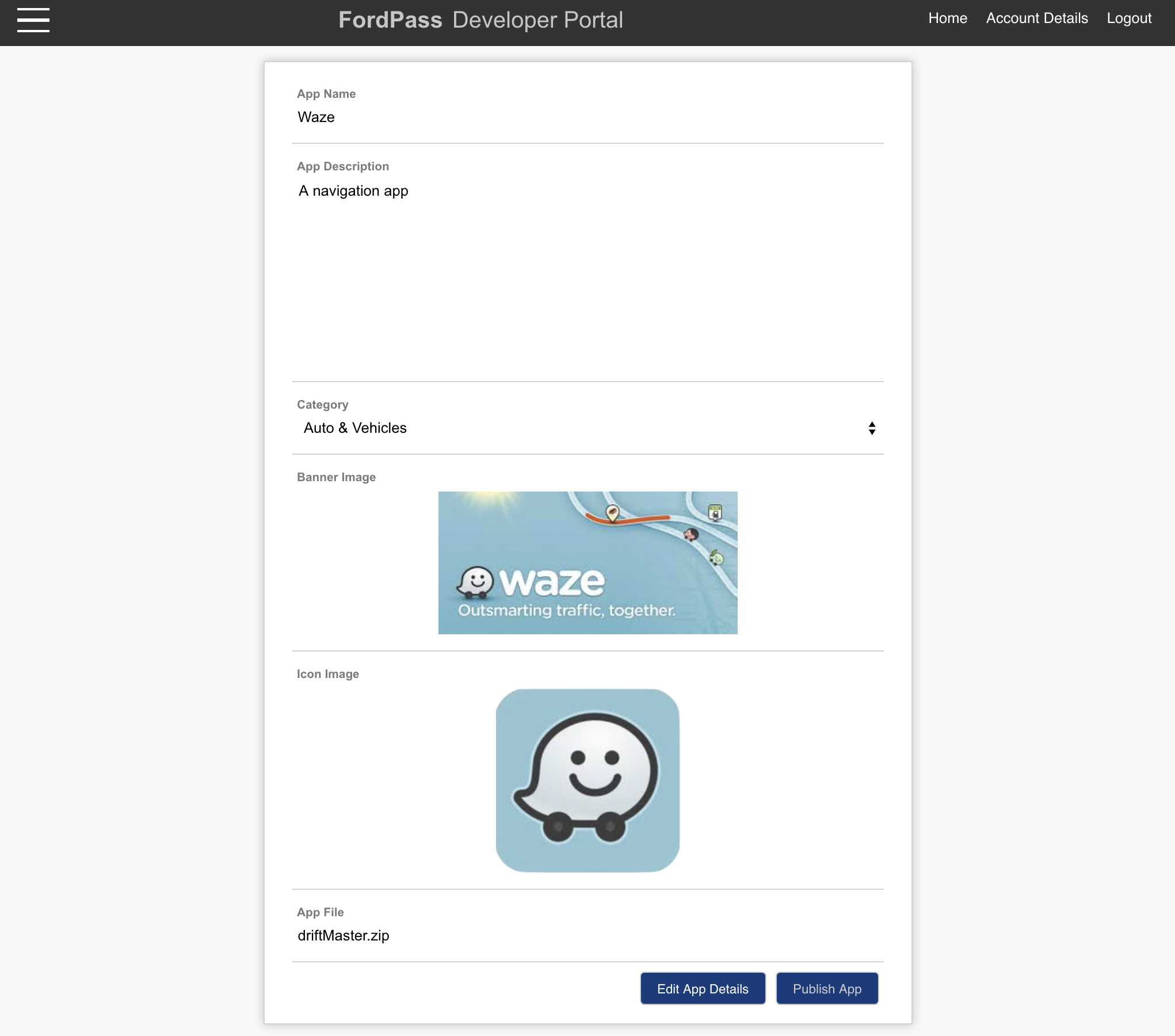Image resolution: width=1175 pixels, height=1036 pixels.
Task: Click the Category label text
Action: pos(322,405)
